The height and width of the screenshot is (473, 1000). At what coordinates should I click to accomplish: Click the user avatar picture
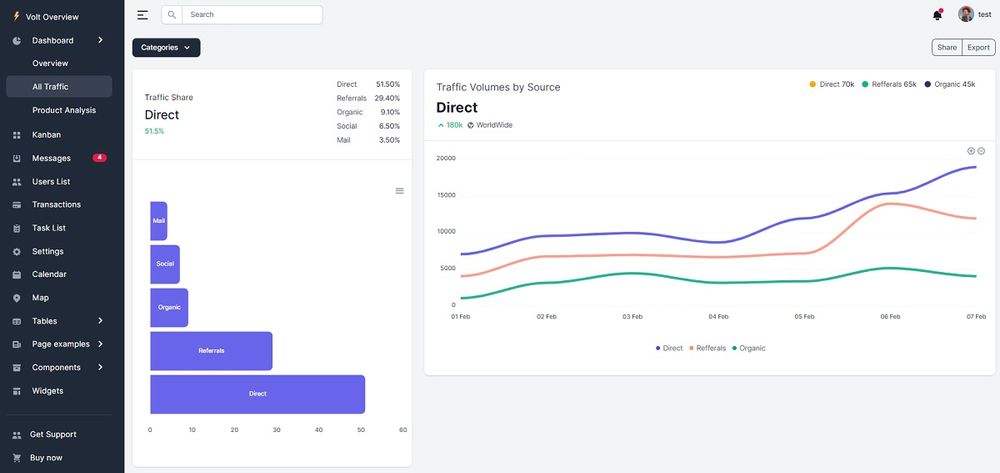(966, 14)
